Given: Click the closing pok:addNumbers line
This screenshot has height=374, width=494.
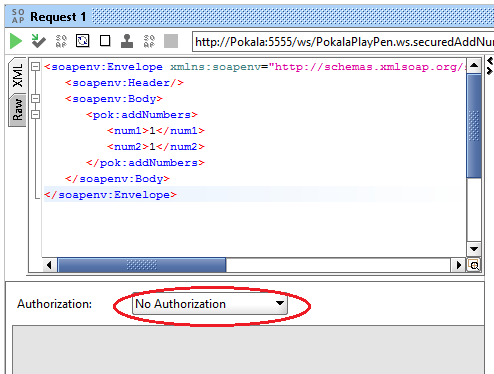Looking at the screenshot, I should pyautogui.click(x=145, y=163).
